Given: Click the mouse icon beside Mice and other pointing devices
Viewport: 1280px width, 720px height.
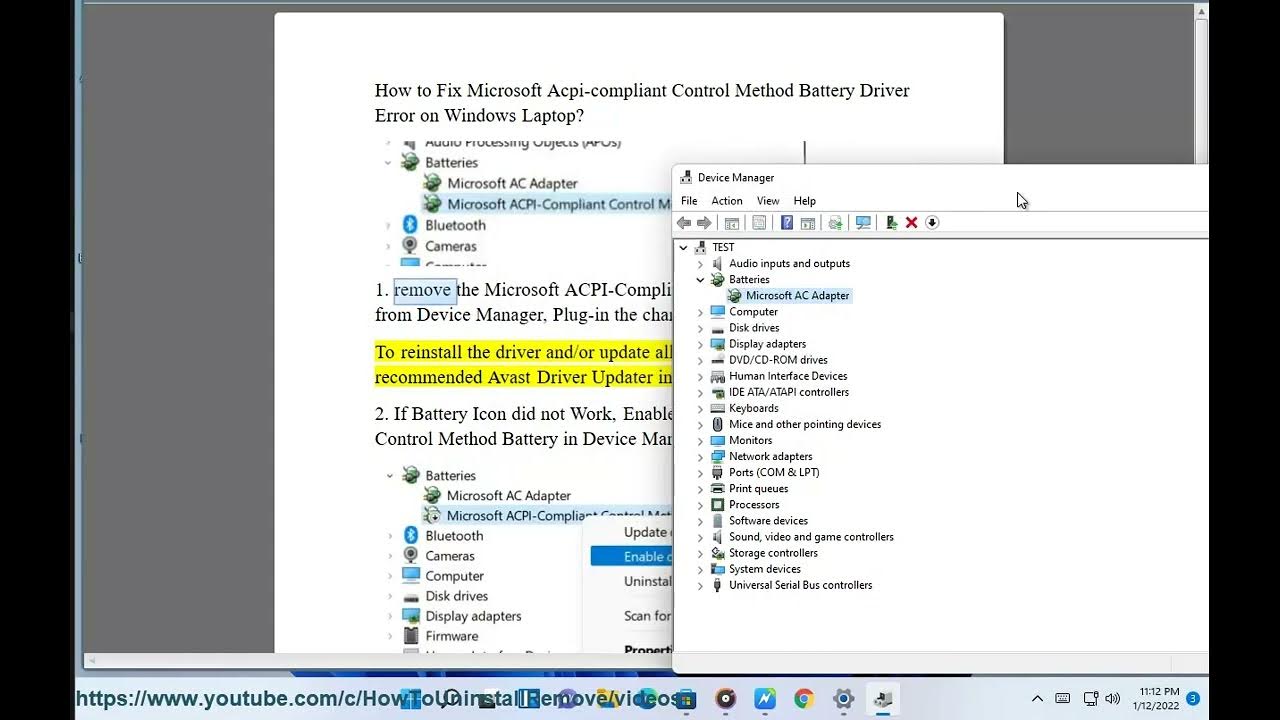Looking at the screenshot, I should [x=717, y=424].
